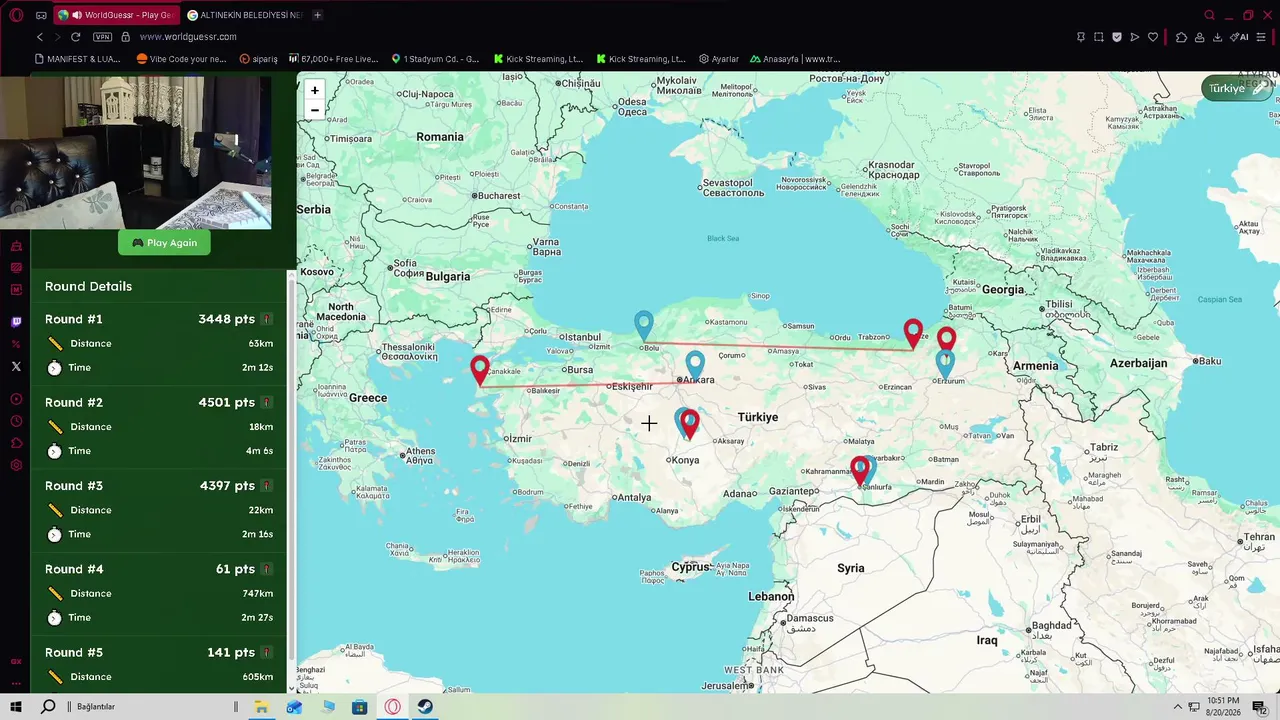Open Anasayfa bookmark
The width and height of the screenshot is (1280, 720).
(x=795, y=59)
